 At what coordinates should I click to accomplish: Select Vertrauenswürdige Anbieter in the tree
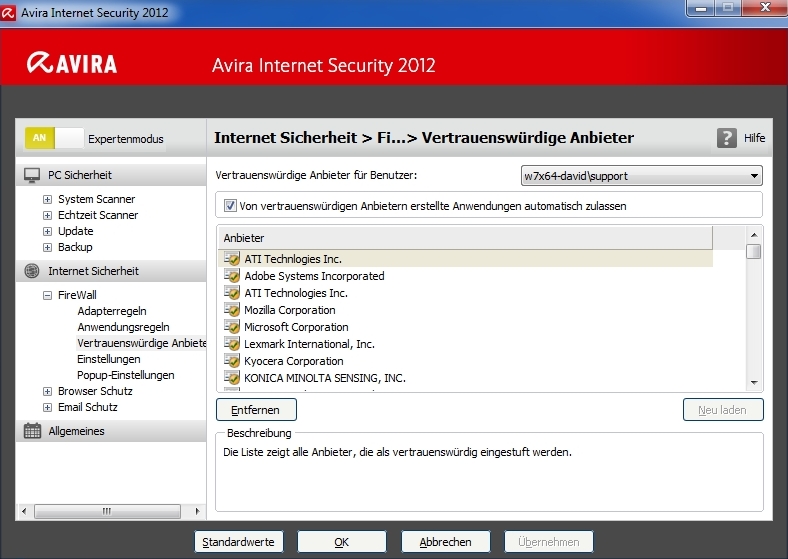pos(141,343)
